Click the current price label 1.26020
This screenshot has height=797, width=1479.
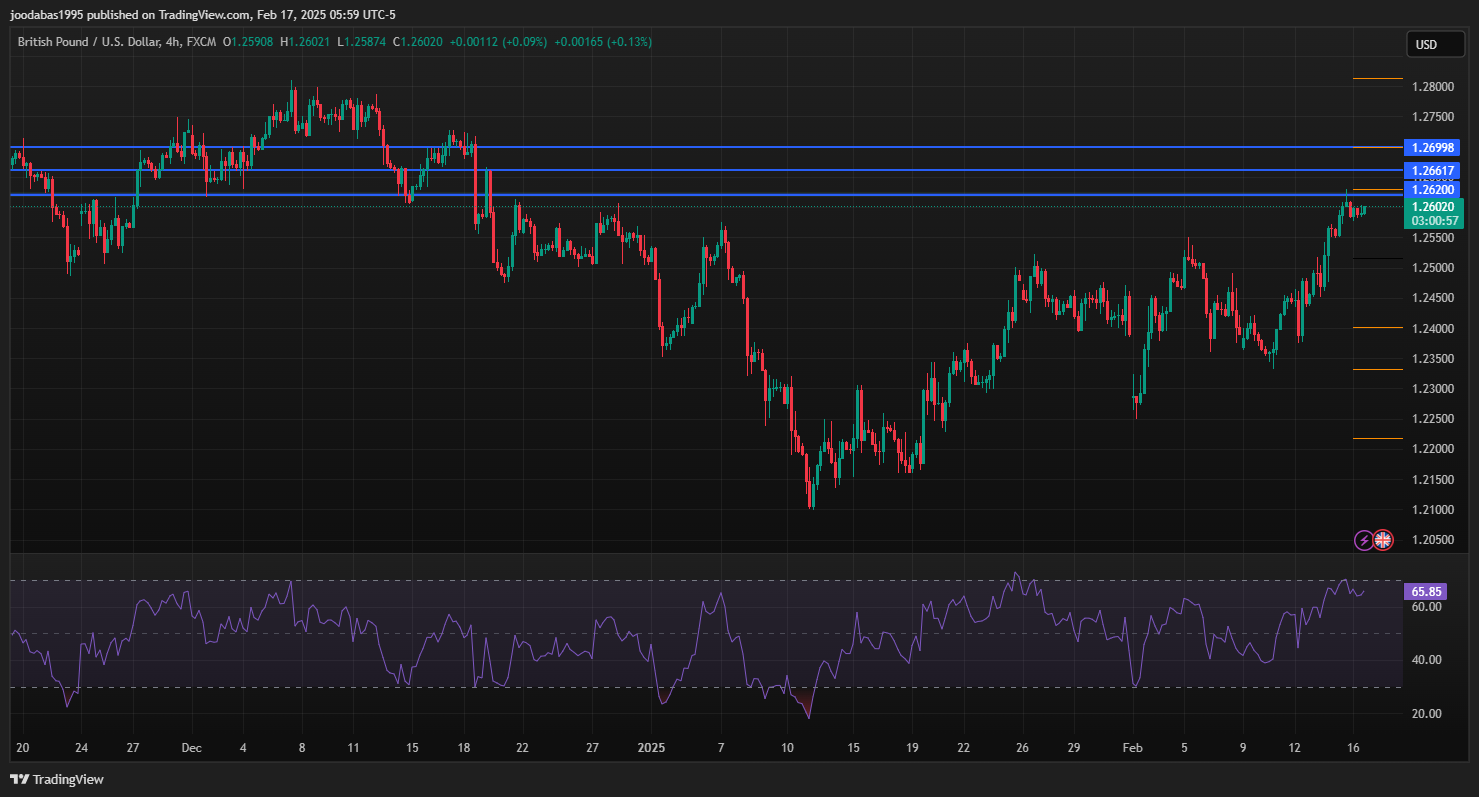pos(1434,206)
